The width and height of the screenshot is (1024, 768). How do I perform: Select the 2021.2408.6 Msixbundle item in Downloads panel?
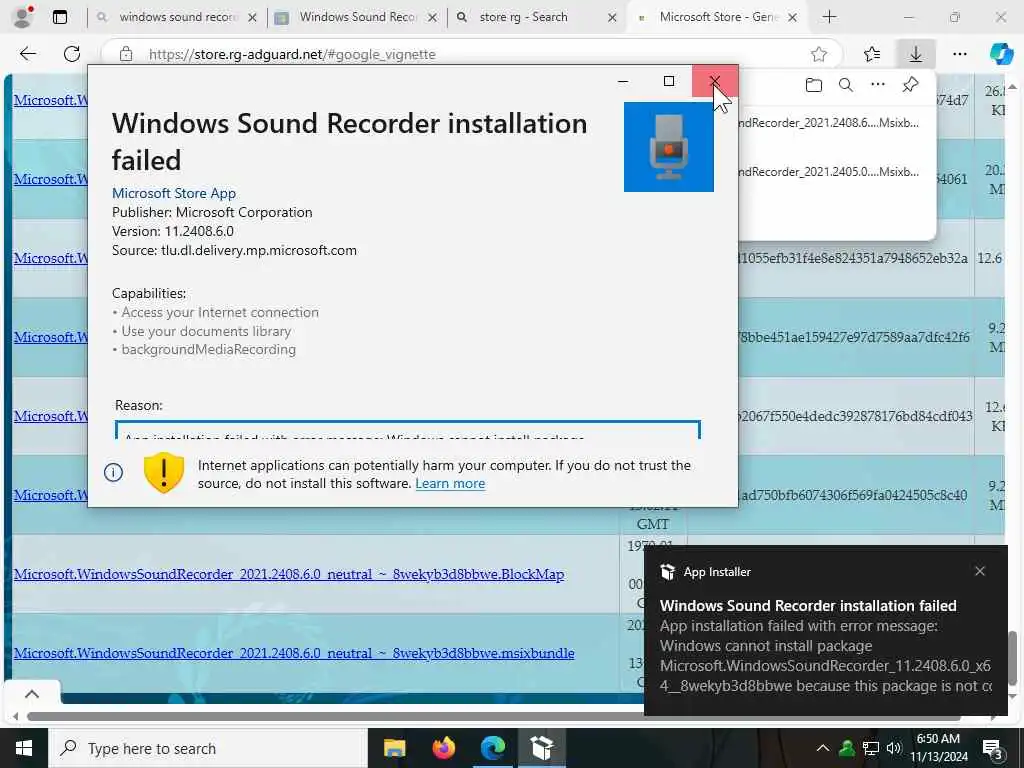click(828, 123)
